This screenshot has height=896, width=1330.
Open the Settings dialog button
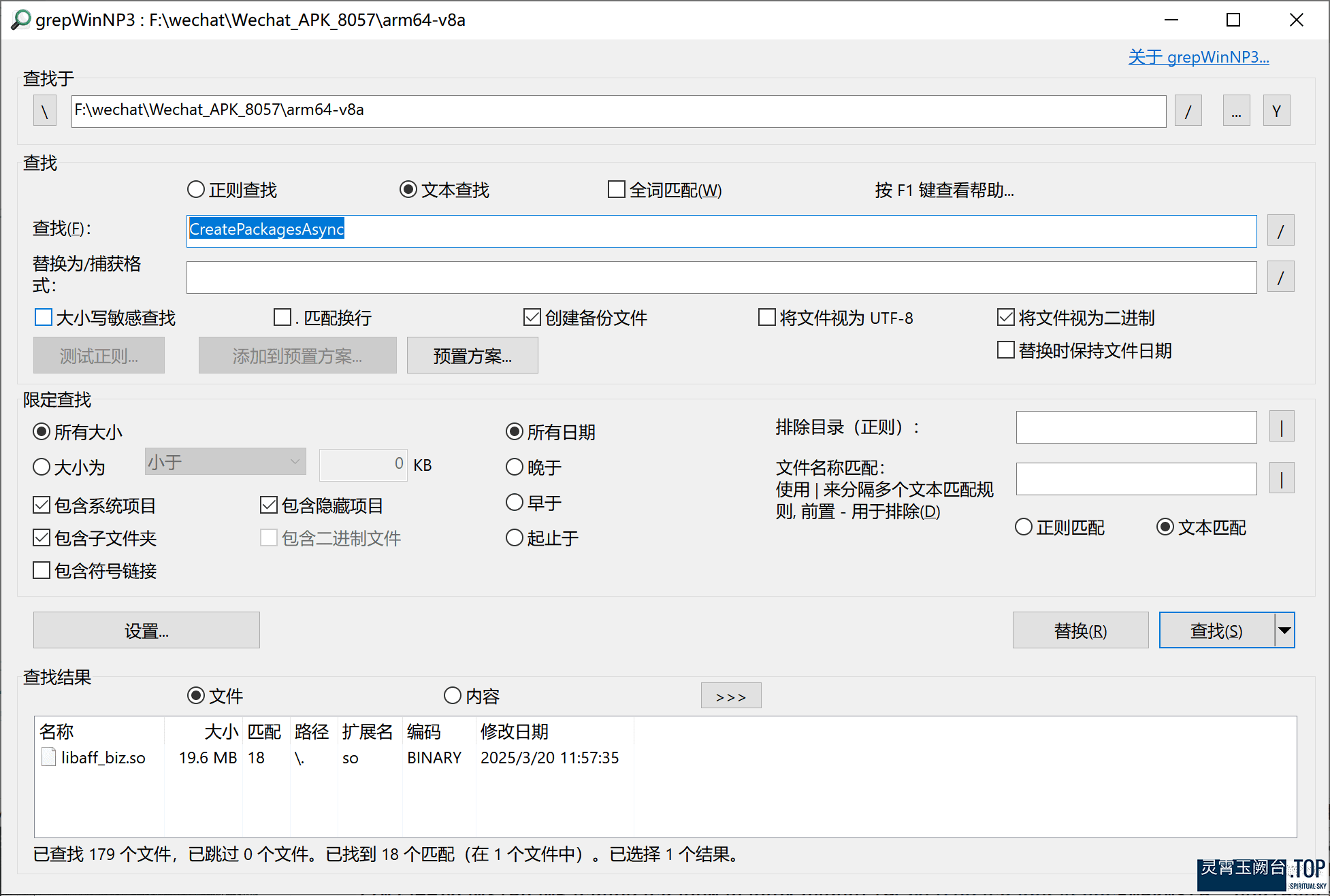(x=146, y=630)
